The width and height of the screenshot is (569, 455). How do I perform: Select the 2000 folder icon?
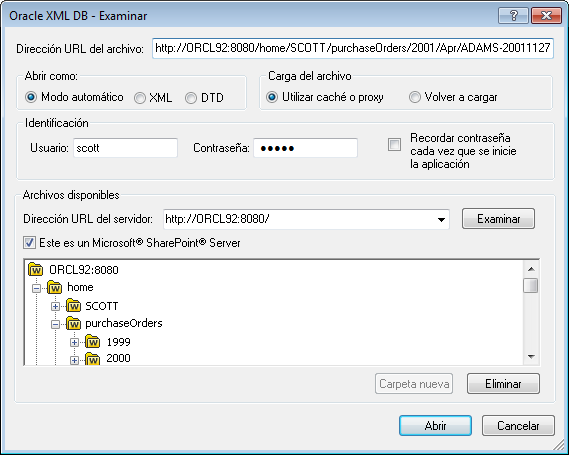(92, 359)
